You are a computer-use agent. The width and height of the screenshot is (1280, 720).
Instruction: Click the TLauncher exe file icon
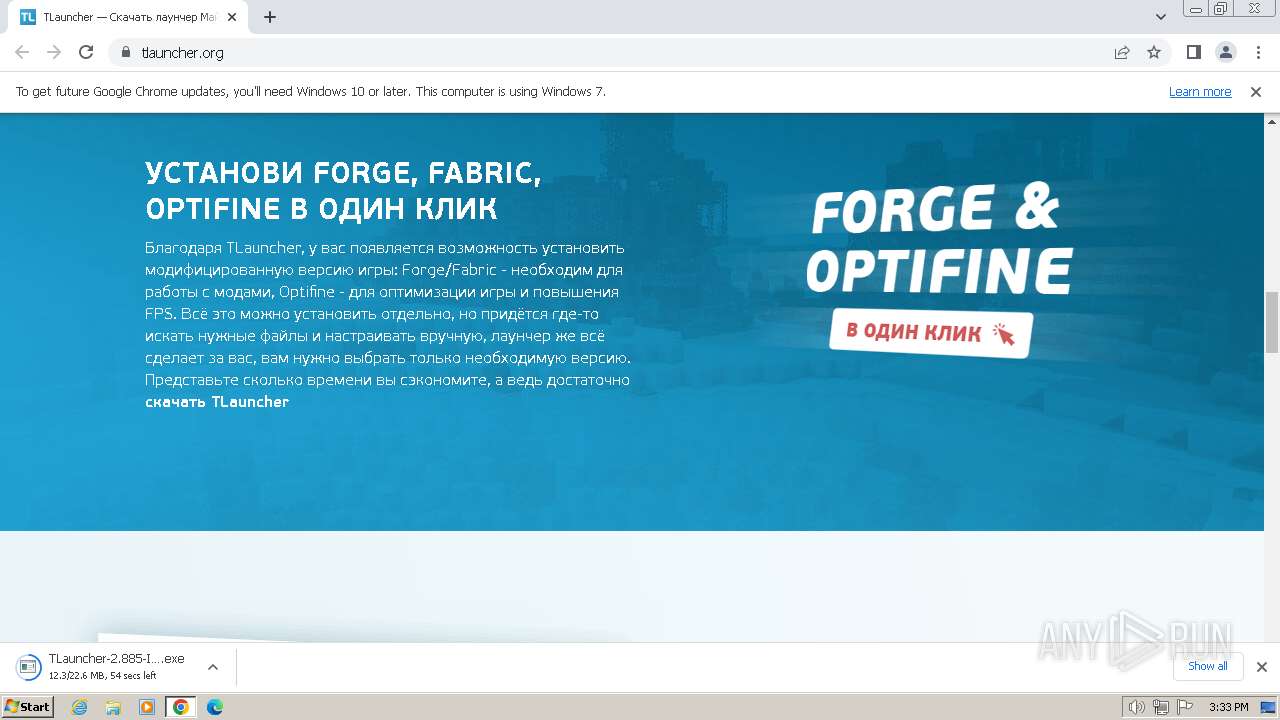pos(27,667)
